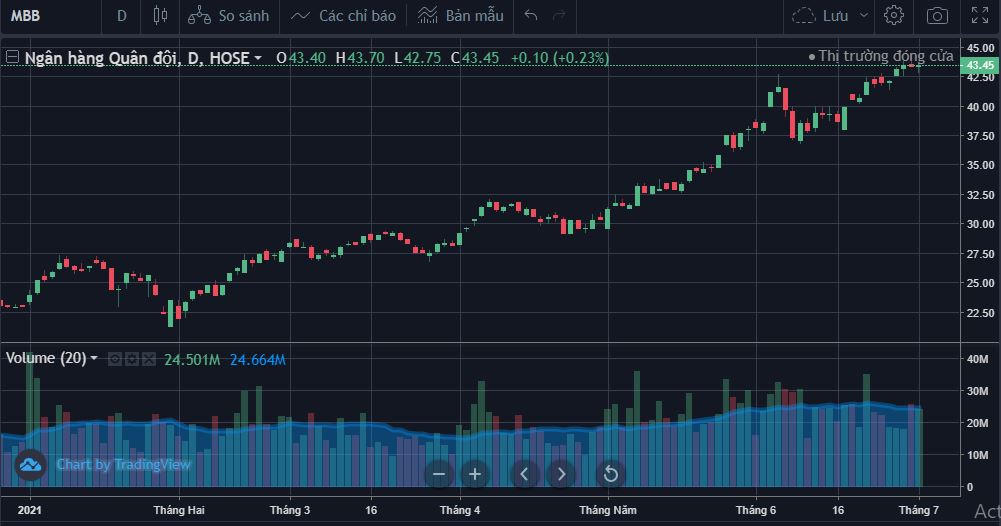Collapse the Ngân hàng Quân đội legend

[x=12, y=58]
